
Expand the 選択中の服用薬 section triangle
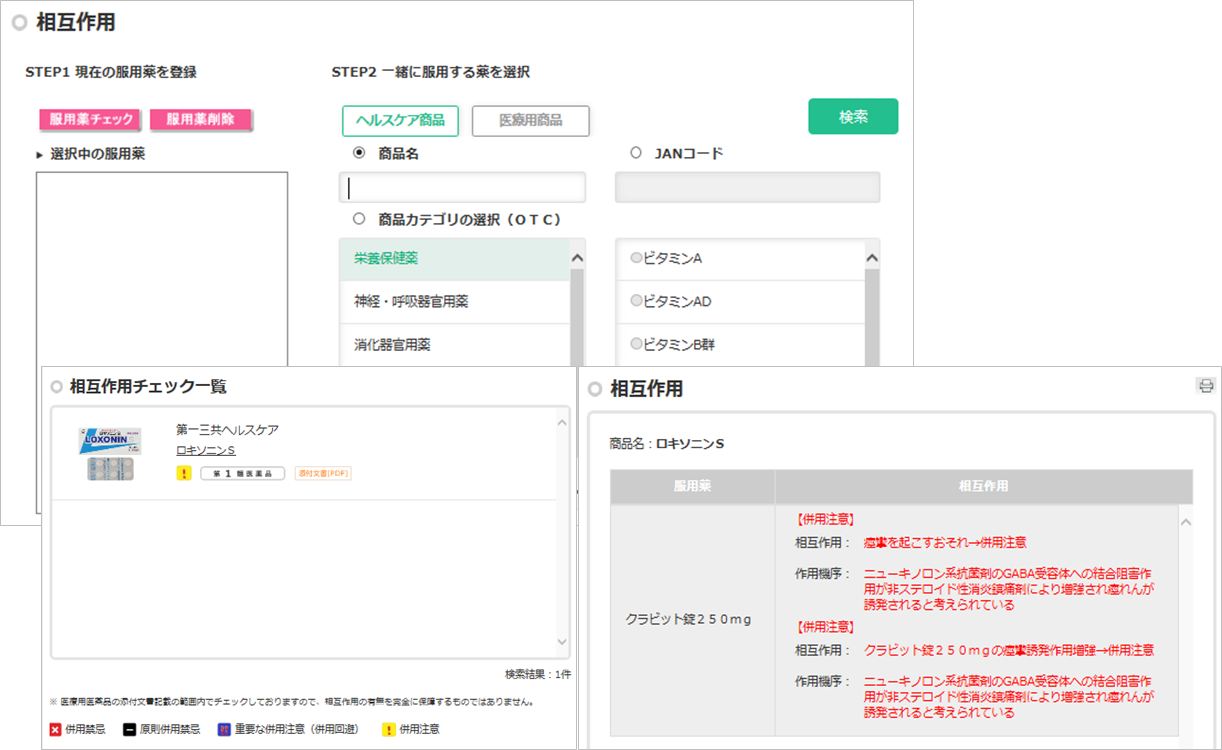[40, 155]
